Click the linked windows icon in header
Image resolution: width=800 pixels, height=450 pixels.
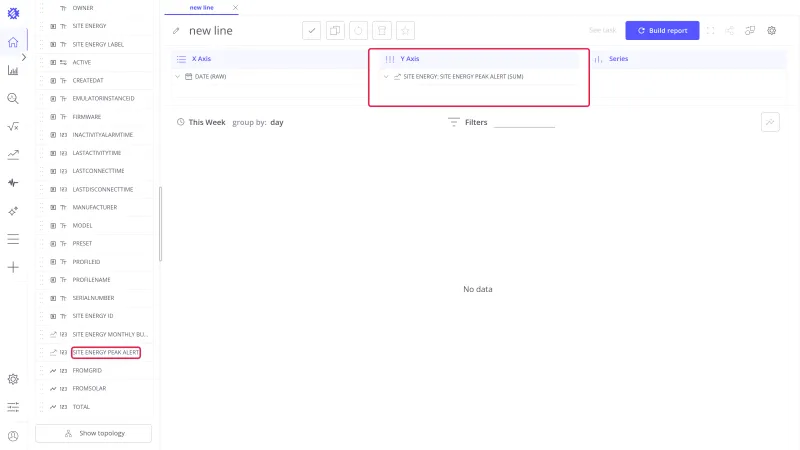coord(750,31)
